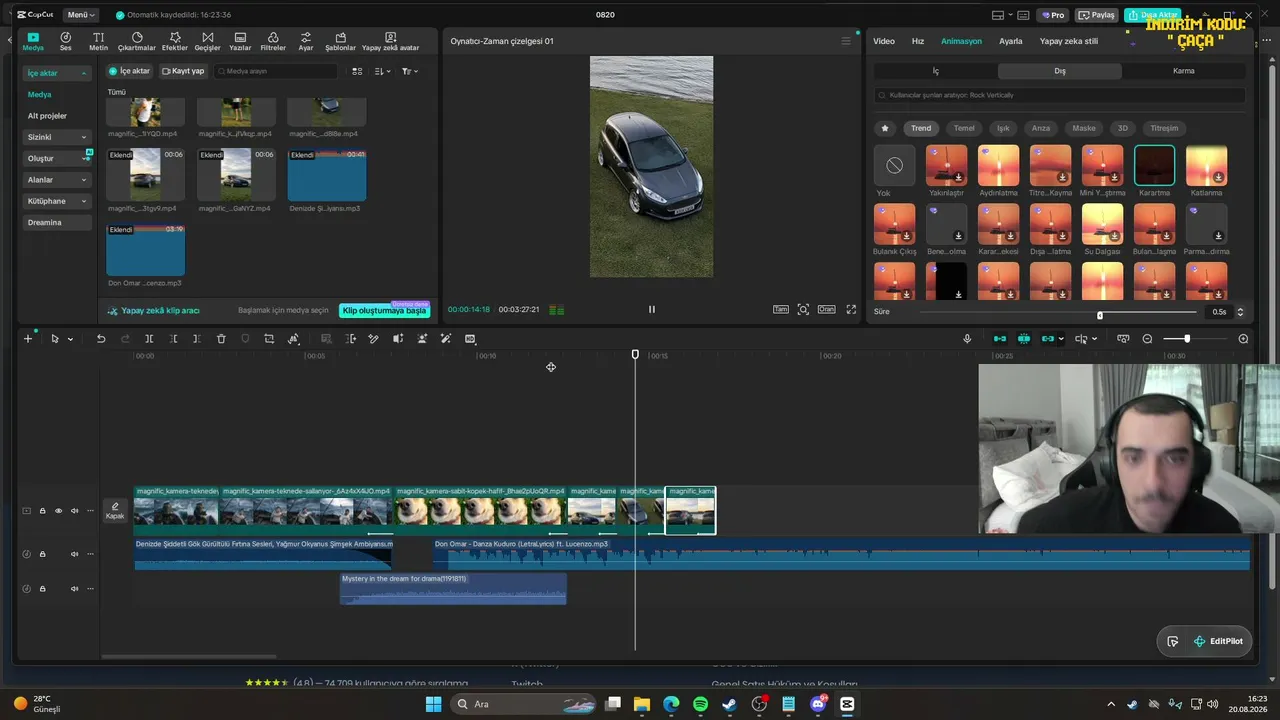Image resolution: width=1280 pixels, height=720 pixels.
Task: Hide the main video track with eye icon
Action: tap(58, 511)
